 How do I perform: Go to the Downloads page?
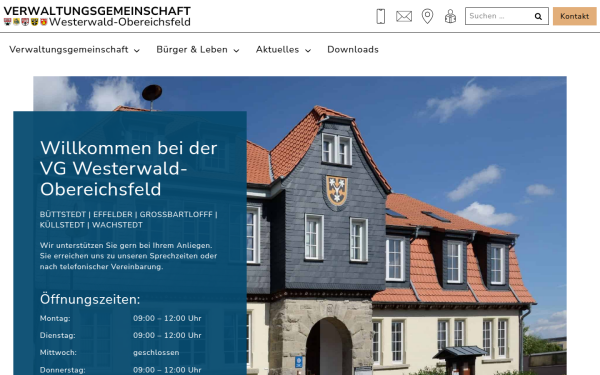[353, 50]
